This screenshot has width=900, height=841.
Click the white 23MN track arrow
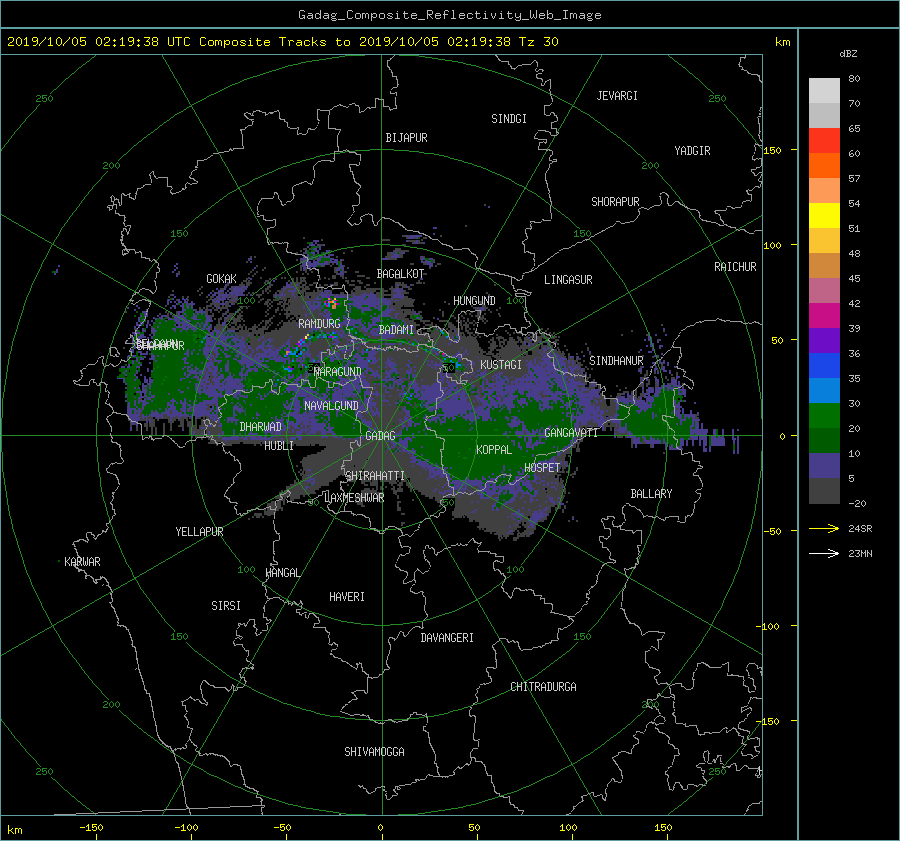[x=824, y=553]
